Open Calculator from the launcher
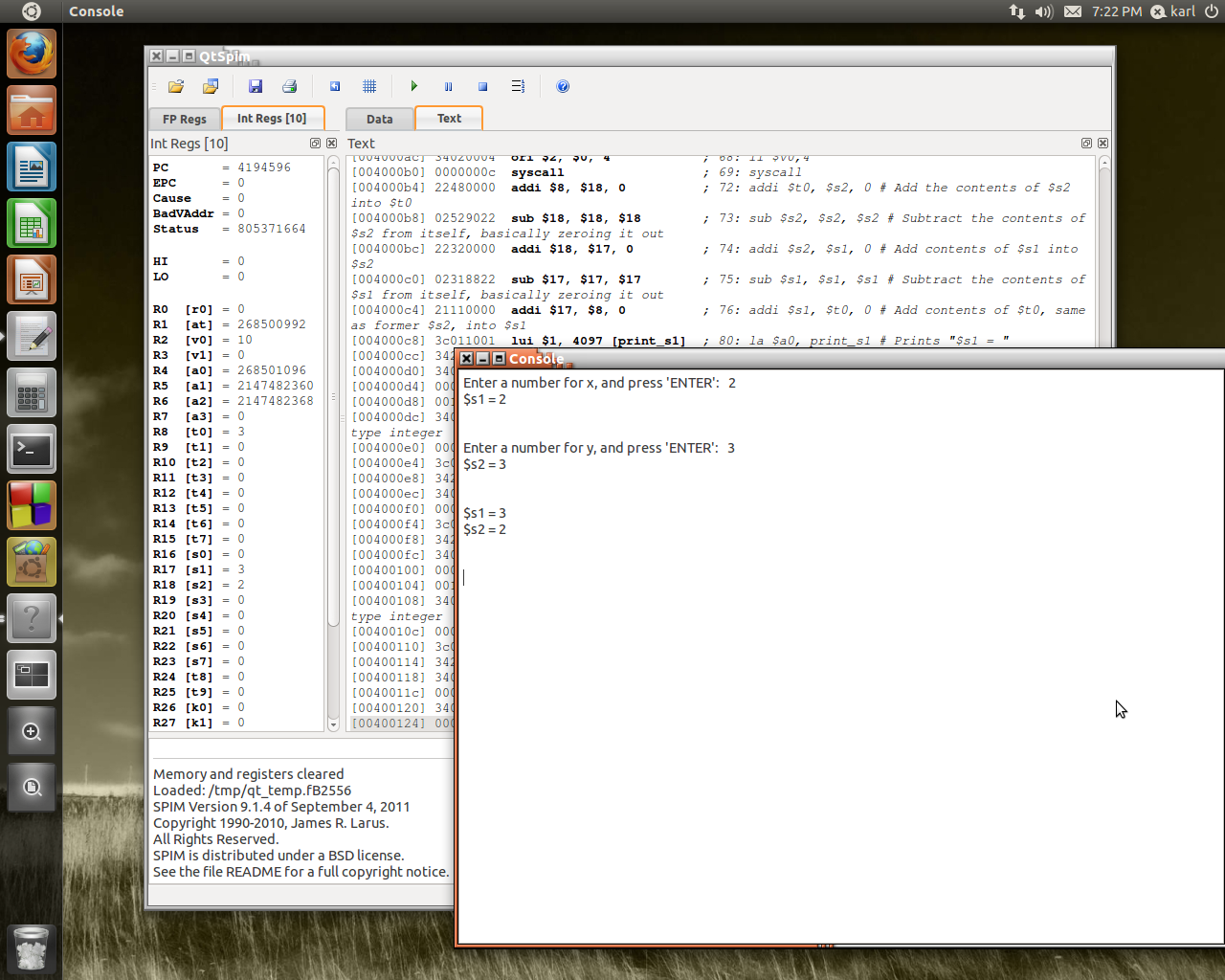1225x980 pixels. pos(32,392)
